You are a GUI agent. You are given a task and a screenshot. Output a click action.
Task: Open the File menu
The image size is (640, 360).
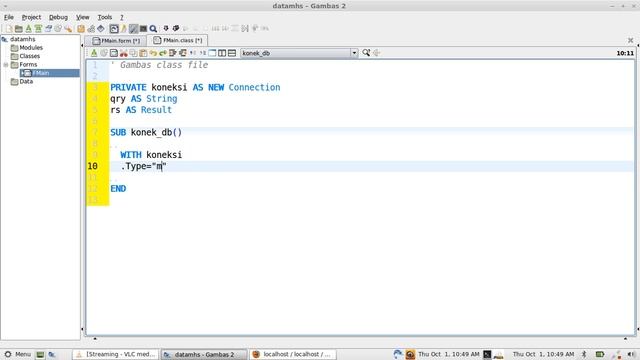[x=9, y=17]
